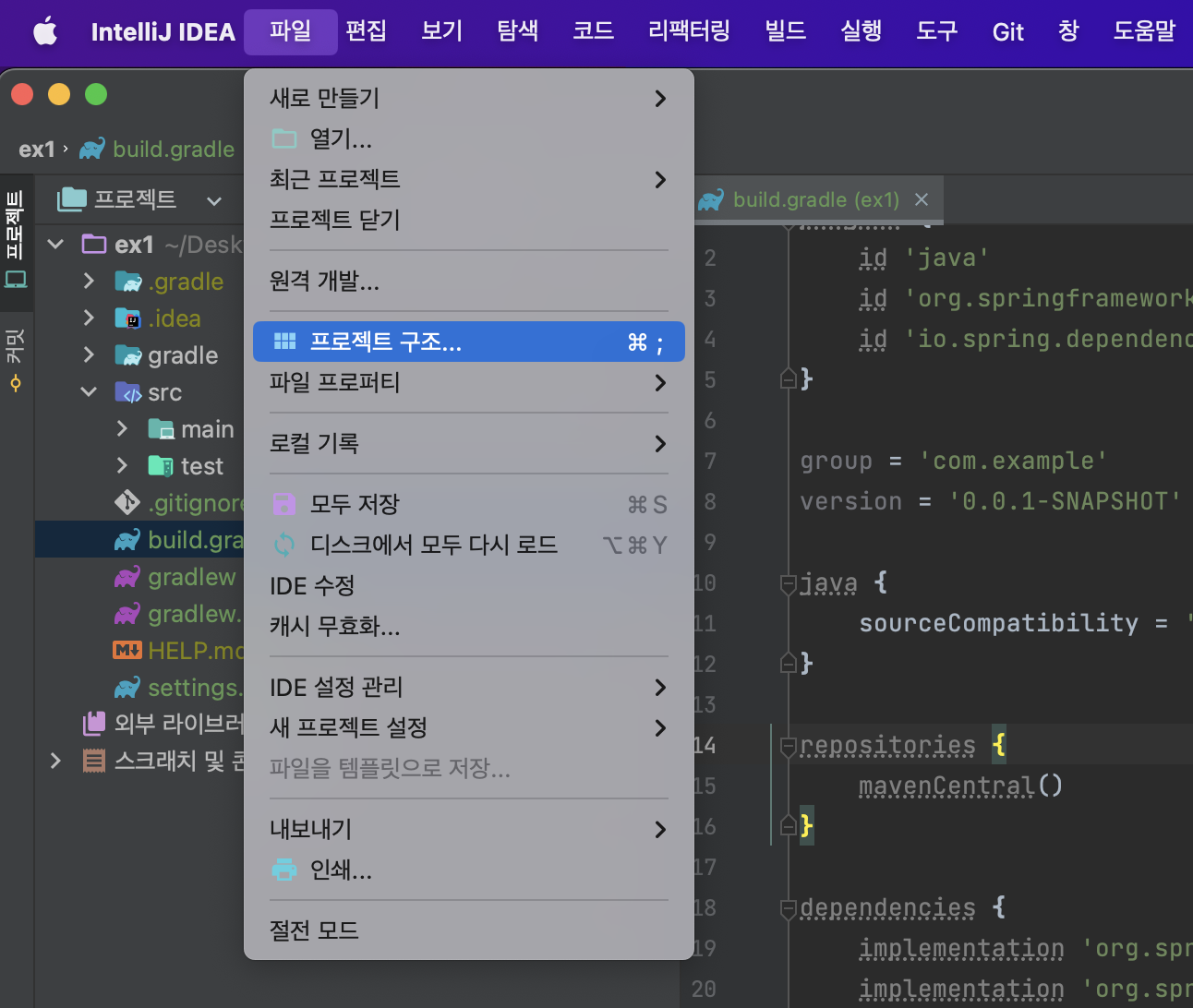The height and width of the screenshot is (1008, 1193).
Task: Expand the .gradle folder
Action: (x=89, y=281)
